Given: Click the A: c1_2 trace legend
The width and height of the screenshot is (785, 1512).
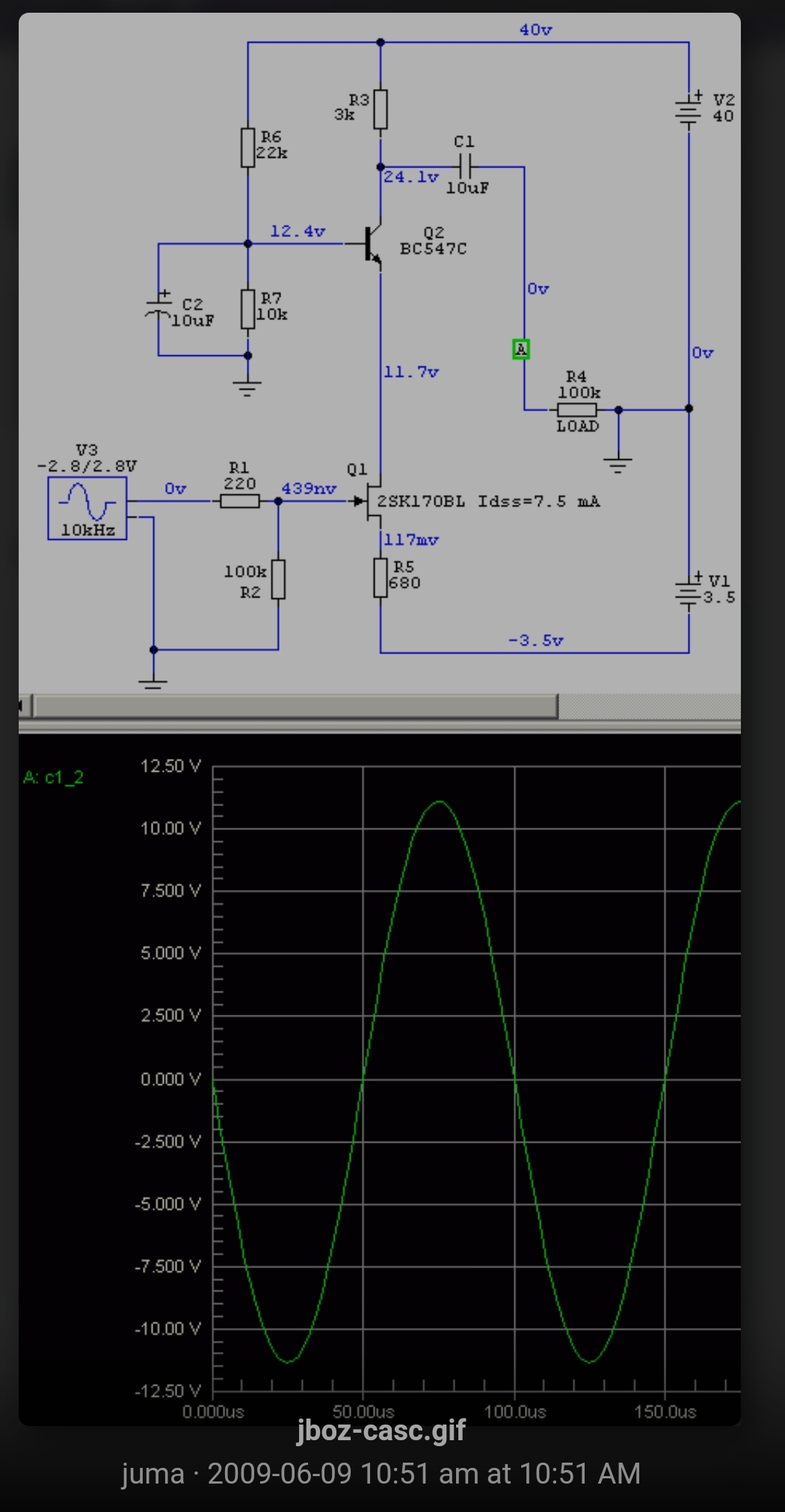Looking at the screenshot, I should (x=53, y=778).
